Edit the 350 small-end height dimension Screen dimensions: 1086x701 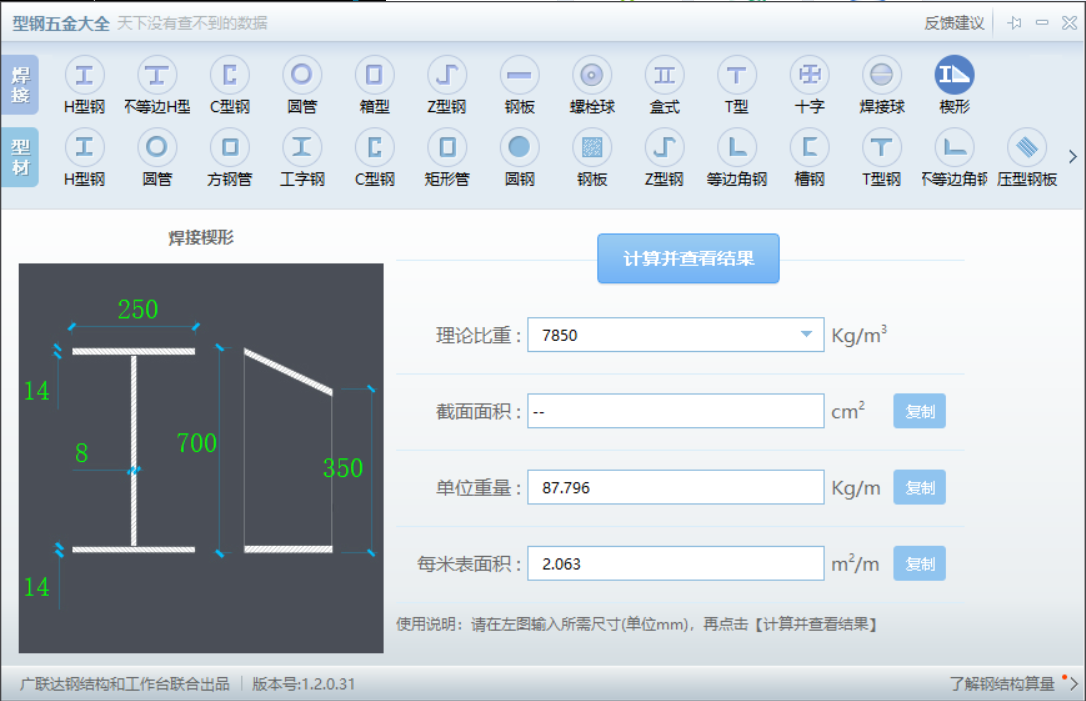tap(343, 468)
